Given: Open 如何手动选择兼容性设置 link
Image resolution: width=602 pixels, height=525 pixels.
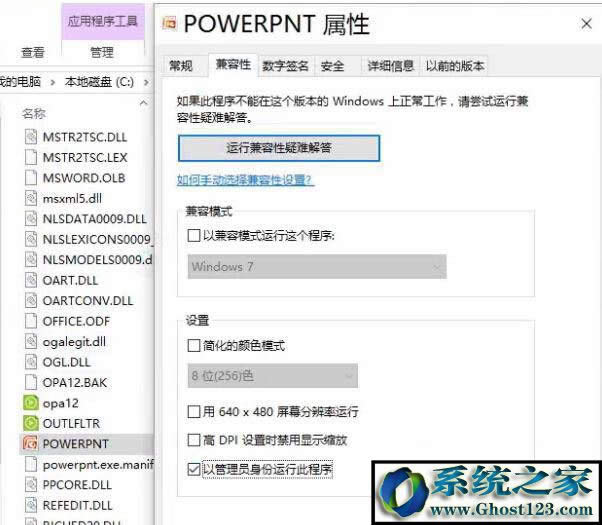Looking at the screenshot, I should [245, 180].
